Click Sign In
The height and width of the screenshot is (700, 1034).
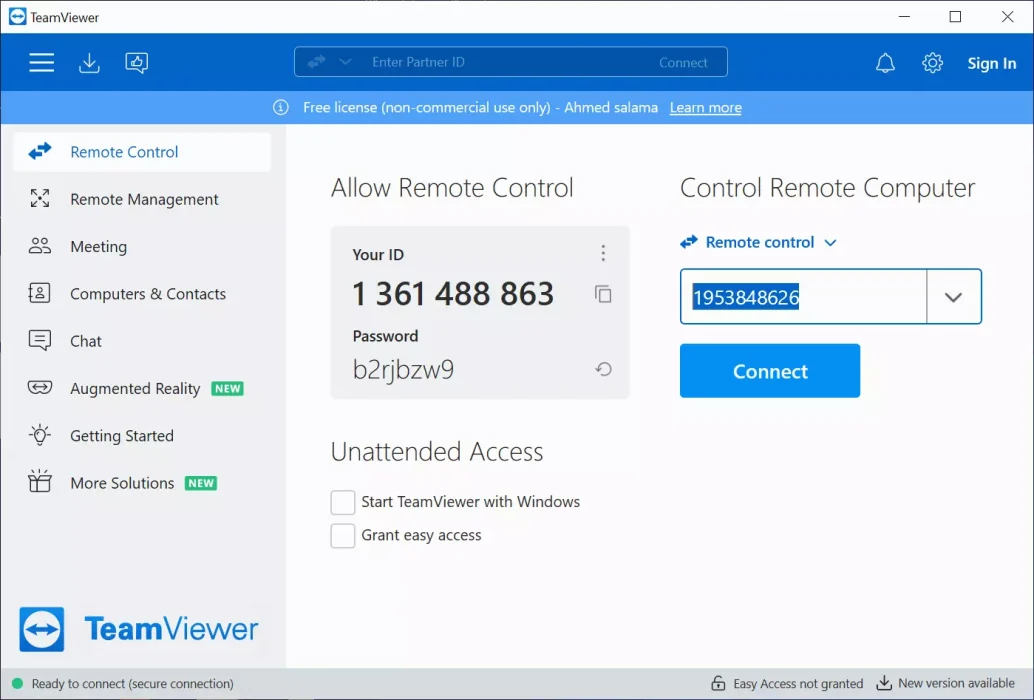coord(991,63)
